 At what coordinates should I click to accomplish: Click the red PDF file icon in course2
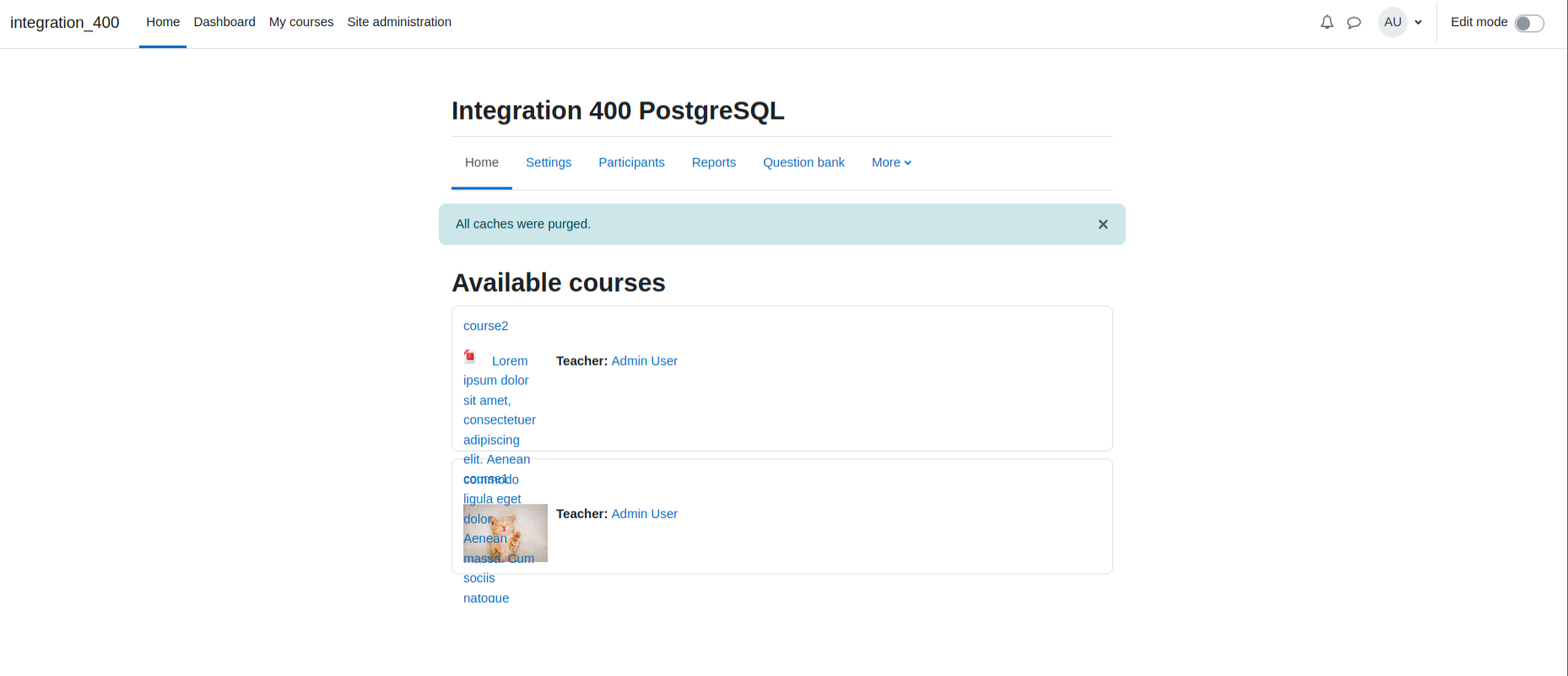470,356
